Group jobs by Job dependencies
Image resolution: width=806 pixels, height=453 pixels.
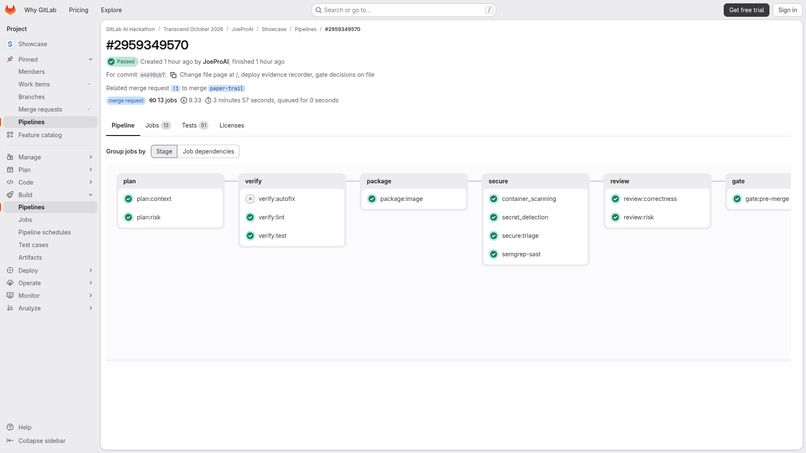pyautogui.click(x=208, y=152)
